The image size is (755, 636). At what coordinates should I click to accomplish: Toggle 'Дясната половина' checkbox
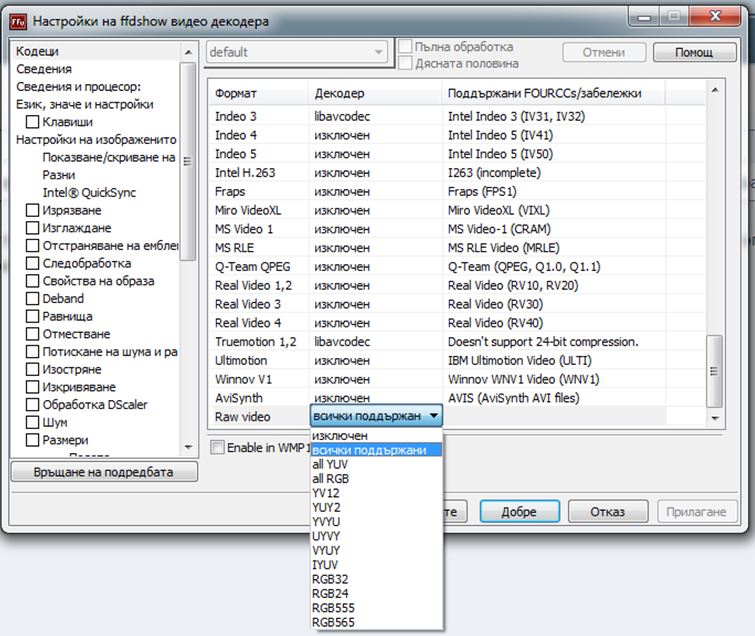click(405, 63)
